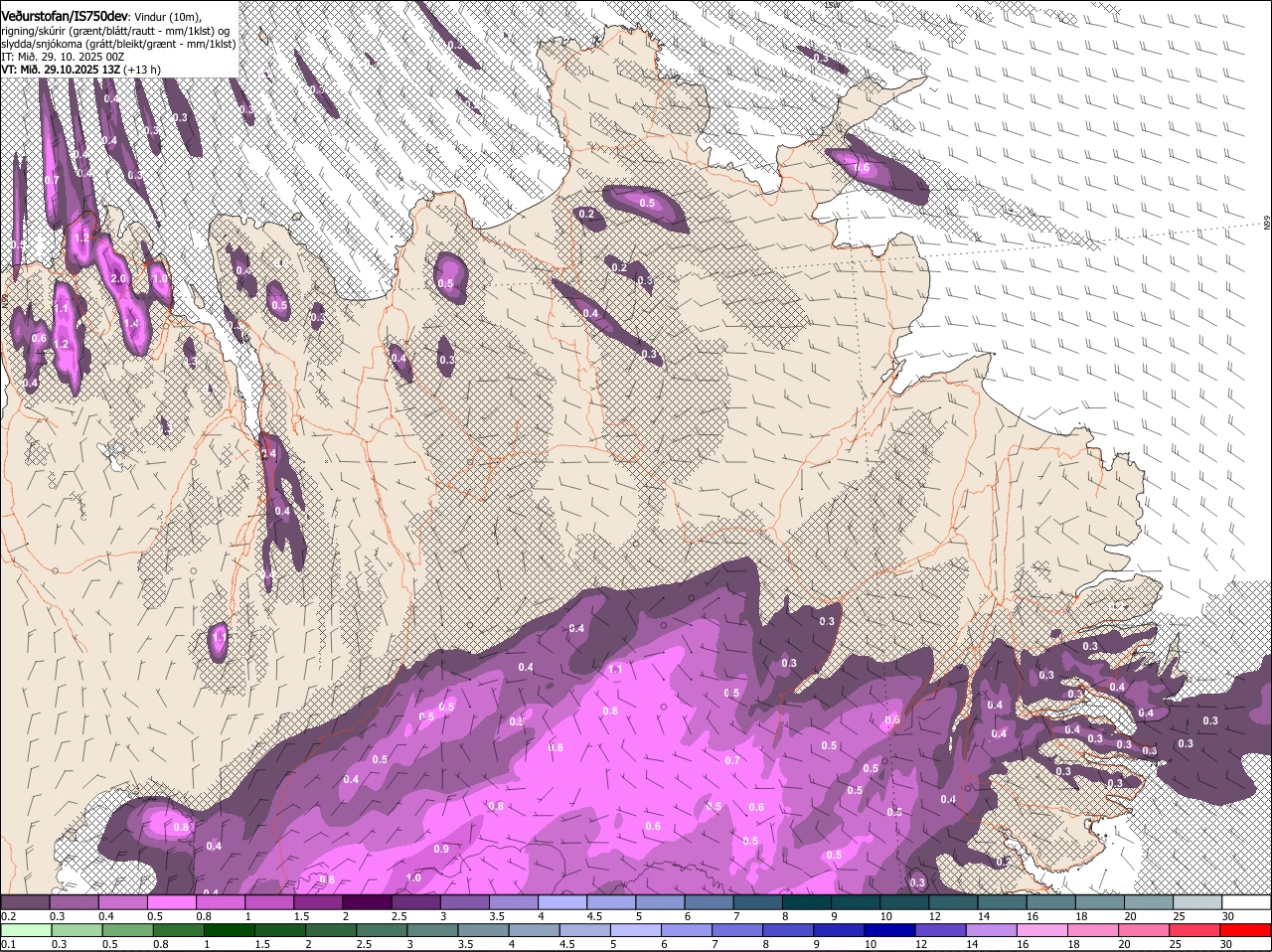
Task: Pick the upper legend swatch labeled 0.2
Action: click(x=25, y=902)
